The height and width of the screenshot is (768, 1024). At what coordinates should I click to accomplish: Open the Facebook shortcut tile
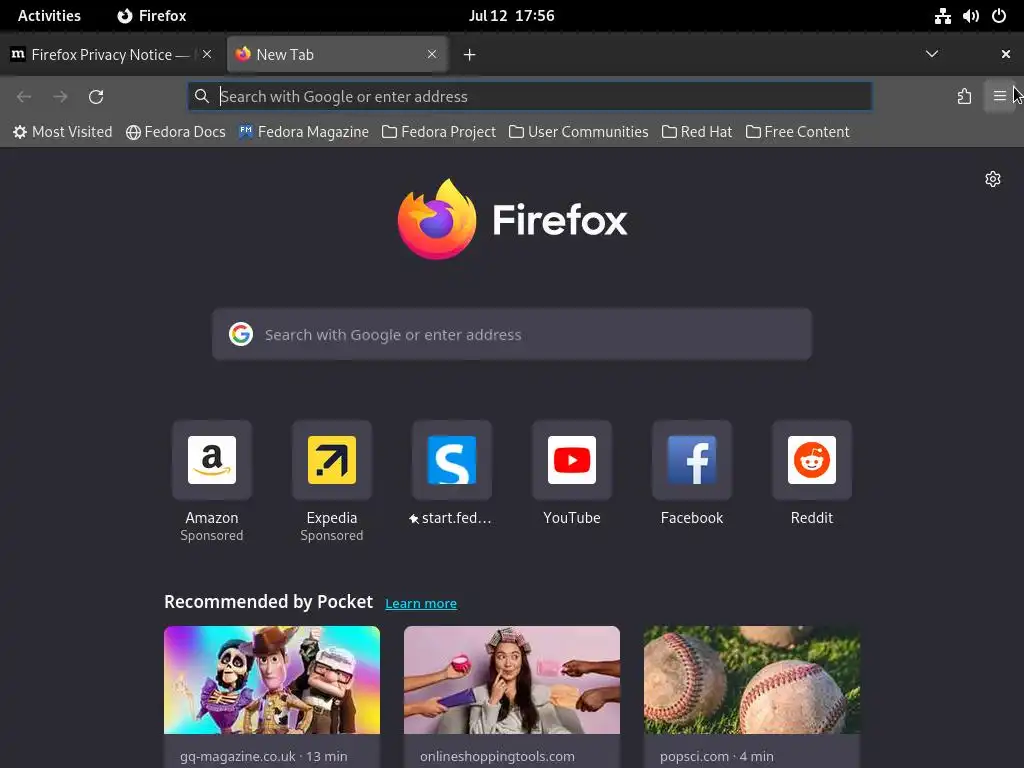[692, 460]
